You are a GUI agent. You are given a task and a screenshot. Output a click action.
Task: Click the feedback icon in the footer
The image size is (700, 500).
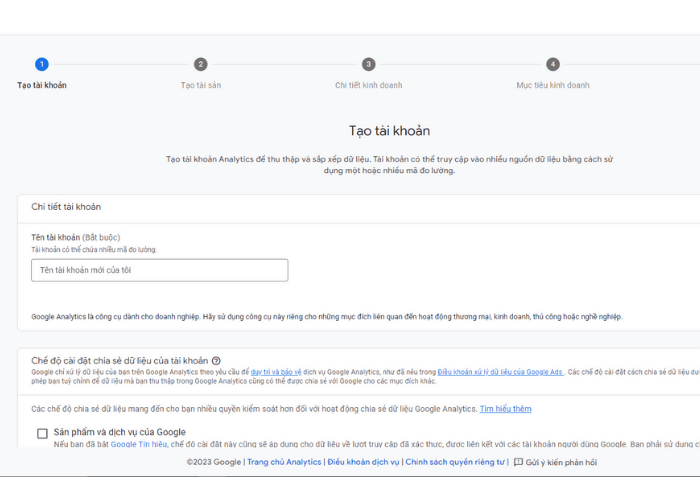pyautogui.click(x=518, y=462)
